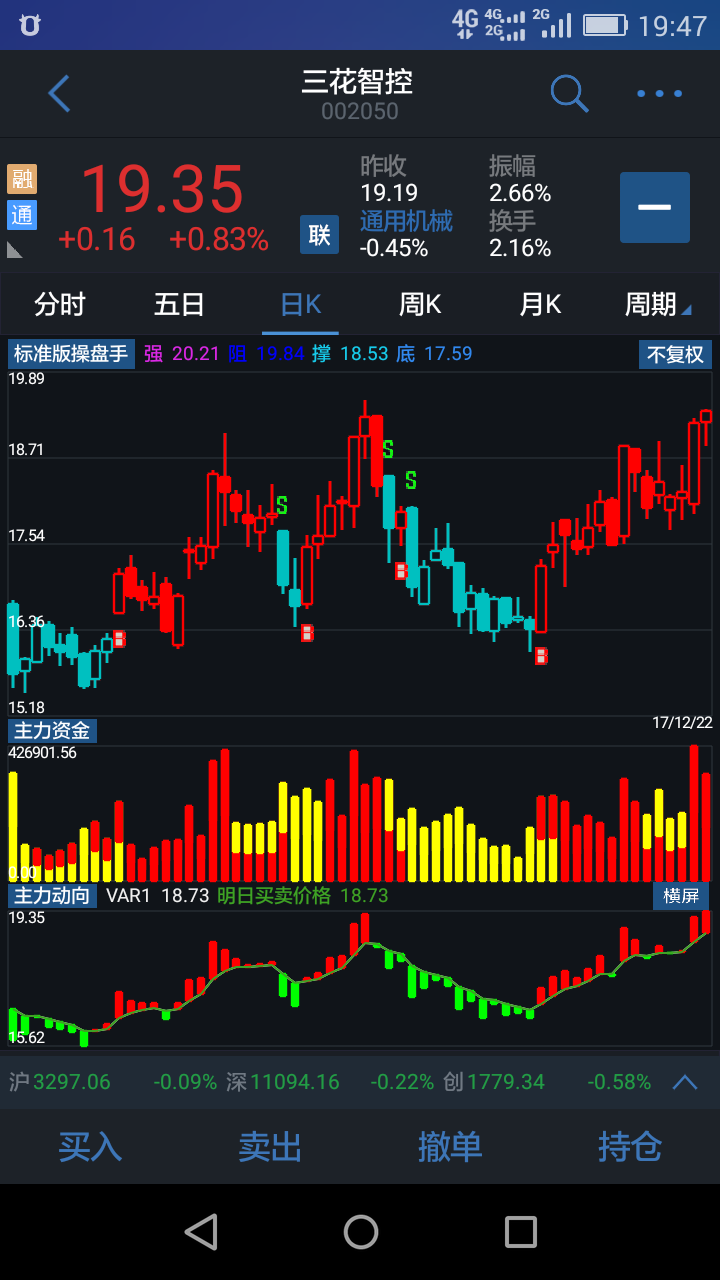
Task: Open the 沪 3297.06 index
Action: (x=60, y=1082)
